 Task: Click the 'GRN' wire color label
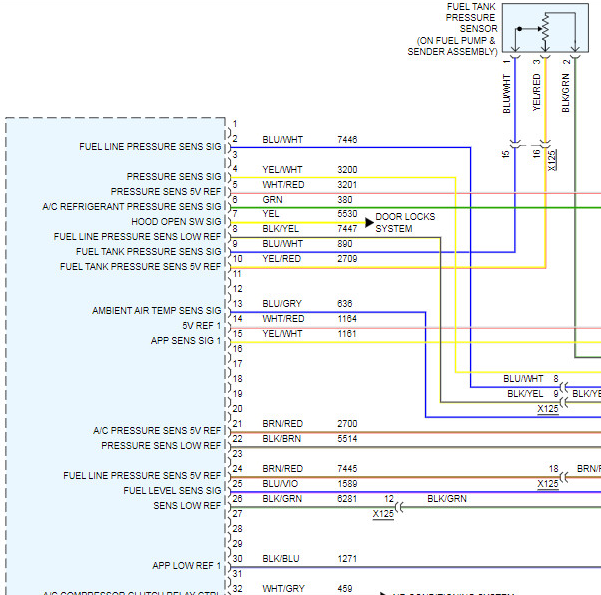point(273,199)
